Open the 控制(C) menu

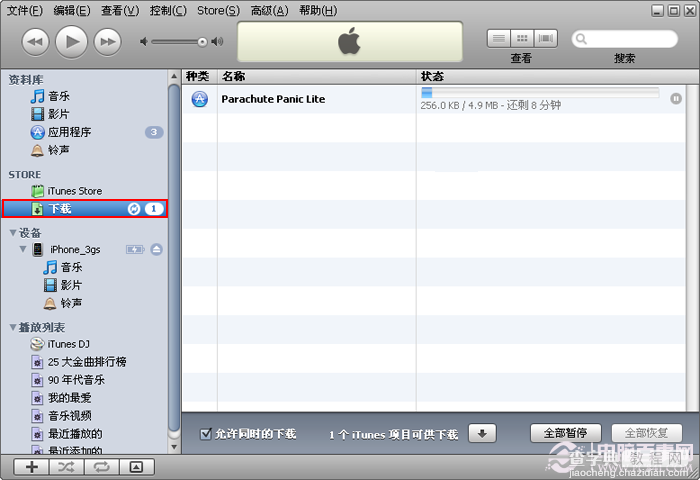168,10
